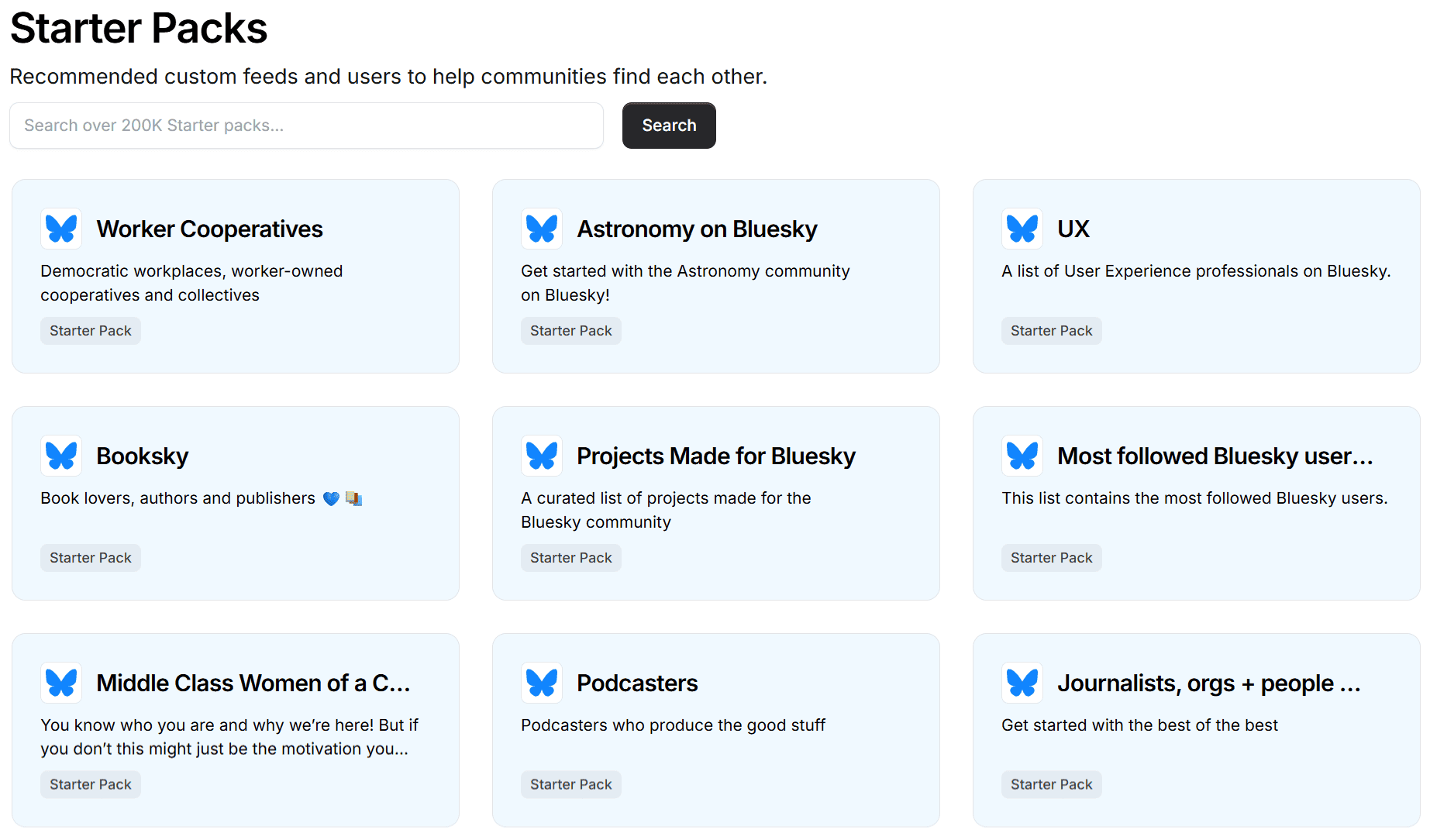Click Starter Pack tag on UX card
Viewport: 1430px width, 840px height.
click(1052, 331)
